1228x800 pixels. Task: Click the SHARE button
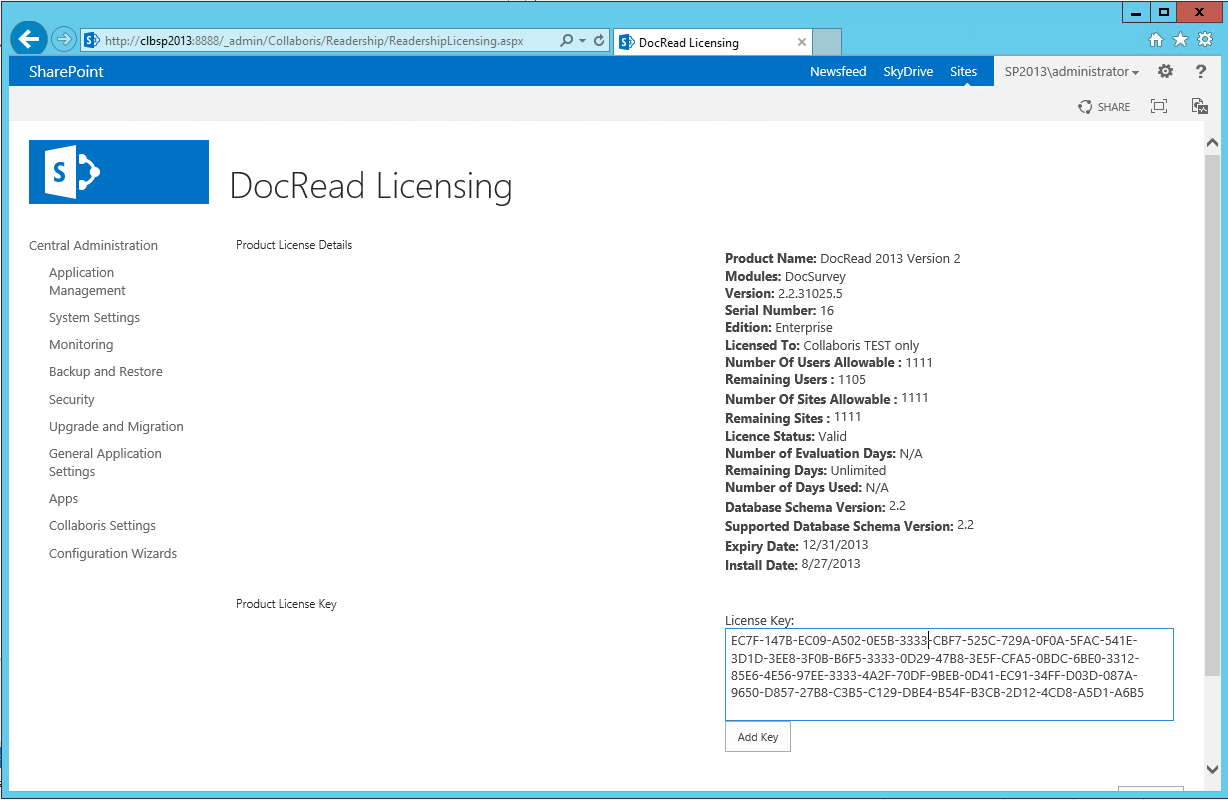point(1104,107)
